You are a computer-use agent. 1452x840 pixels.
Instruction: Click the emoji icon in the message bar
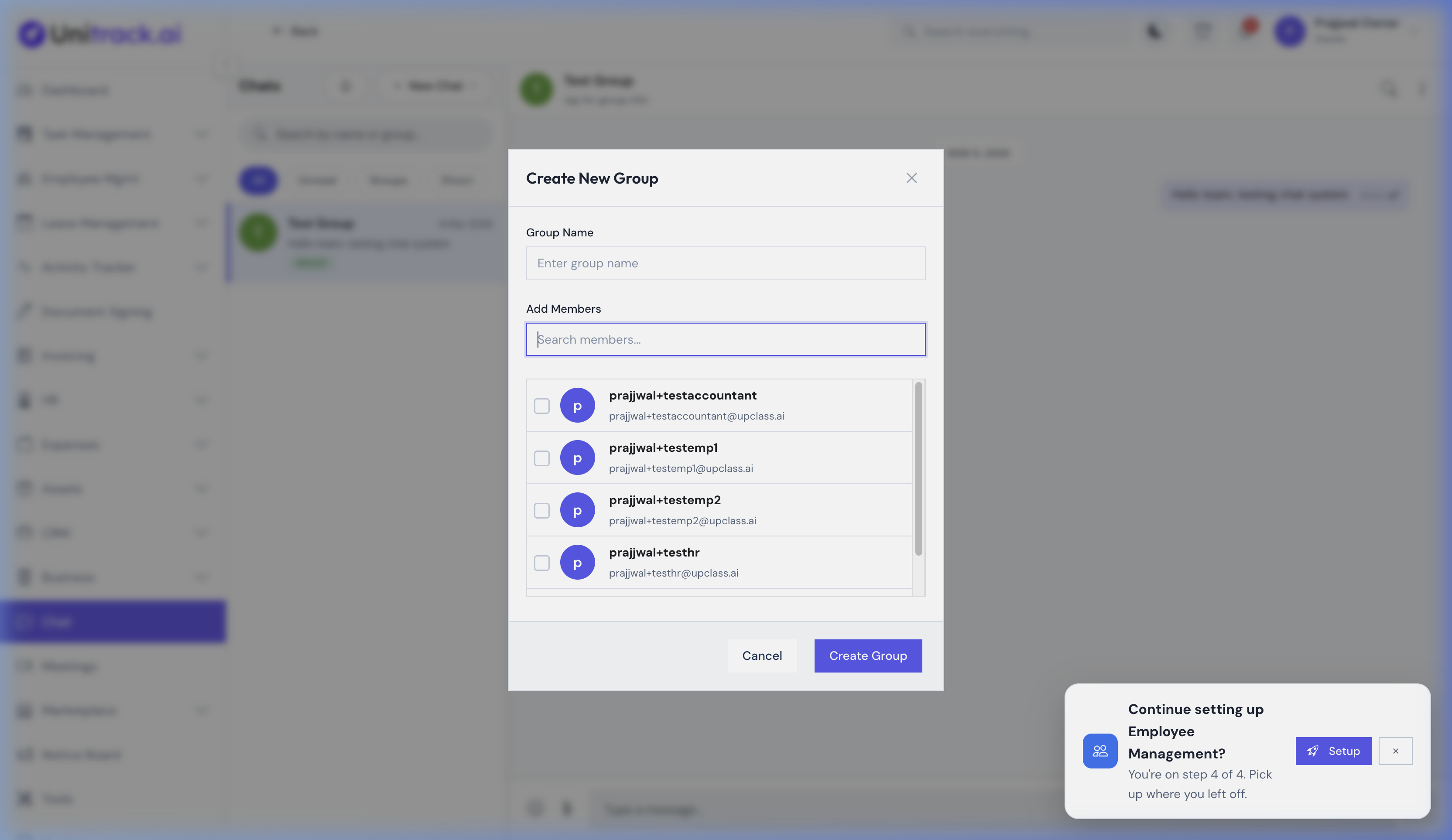coord(535,809)
